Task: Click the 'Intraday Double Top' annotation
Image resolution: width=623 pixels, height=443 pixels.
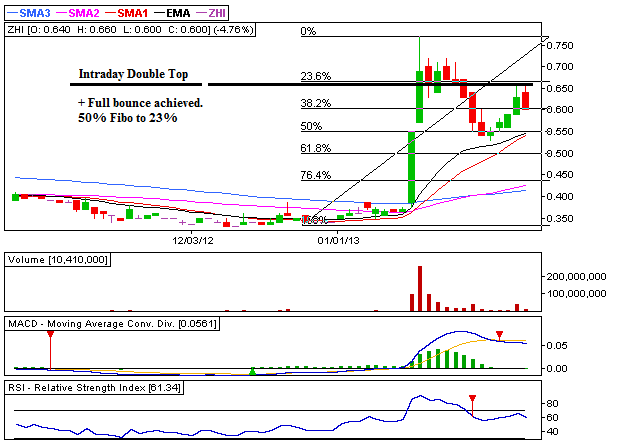Action: coord(133,74)
